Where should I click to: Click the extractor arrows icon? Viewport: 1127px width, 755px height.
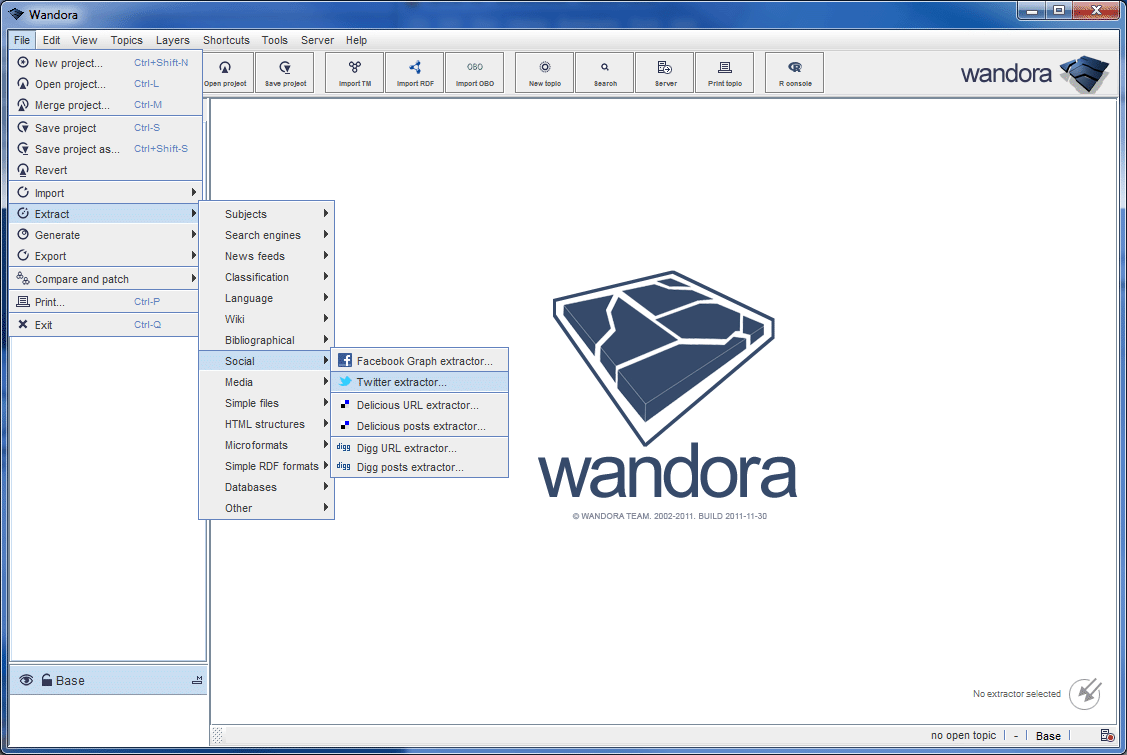click(1085, 693)
